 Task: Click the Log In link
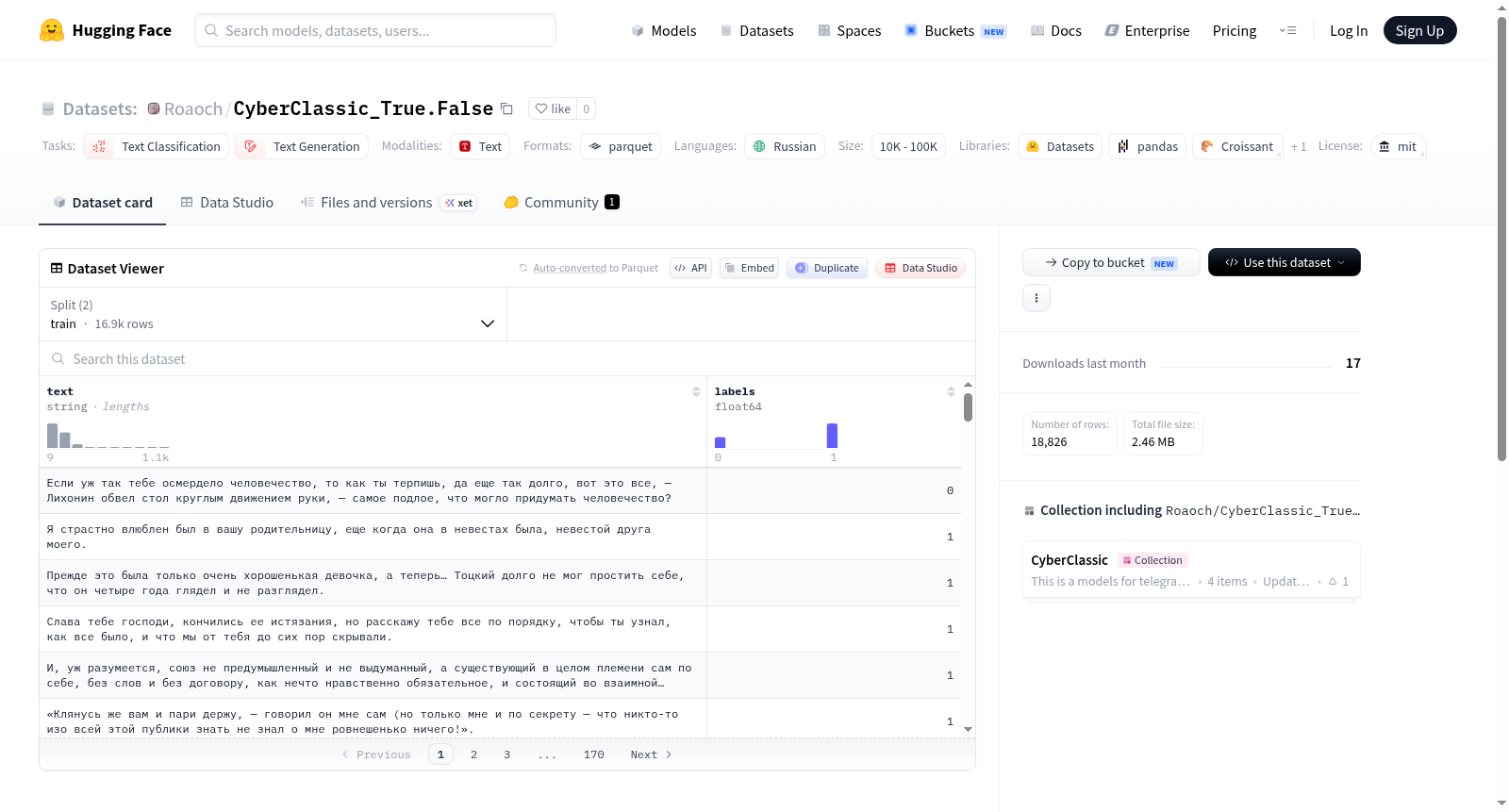click(1349, 30)
